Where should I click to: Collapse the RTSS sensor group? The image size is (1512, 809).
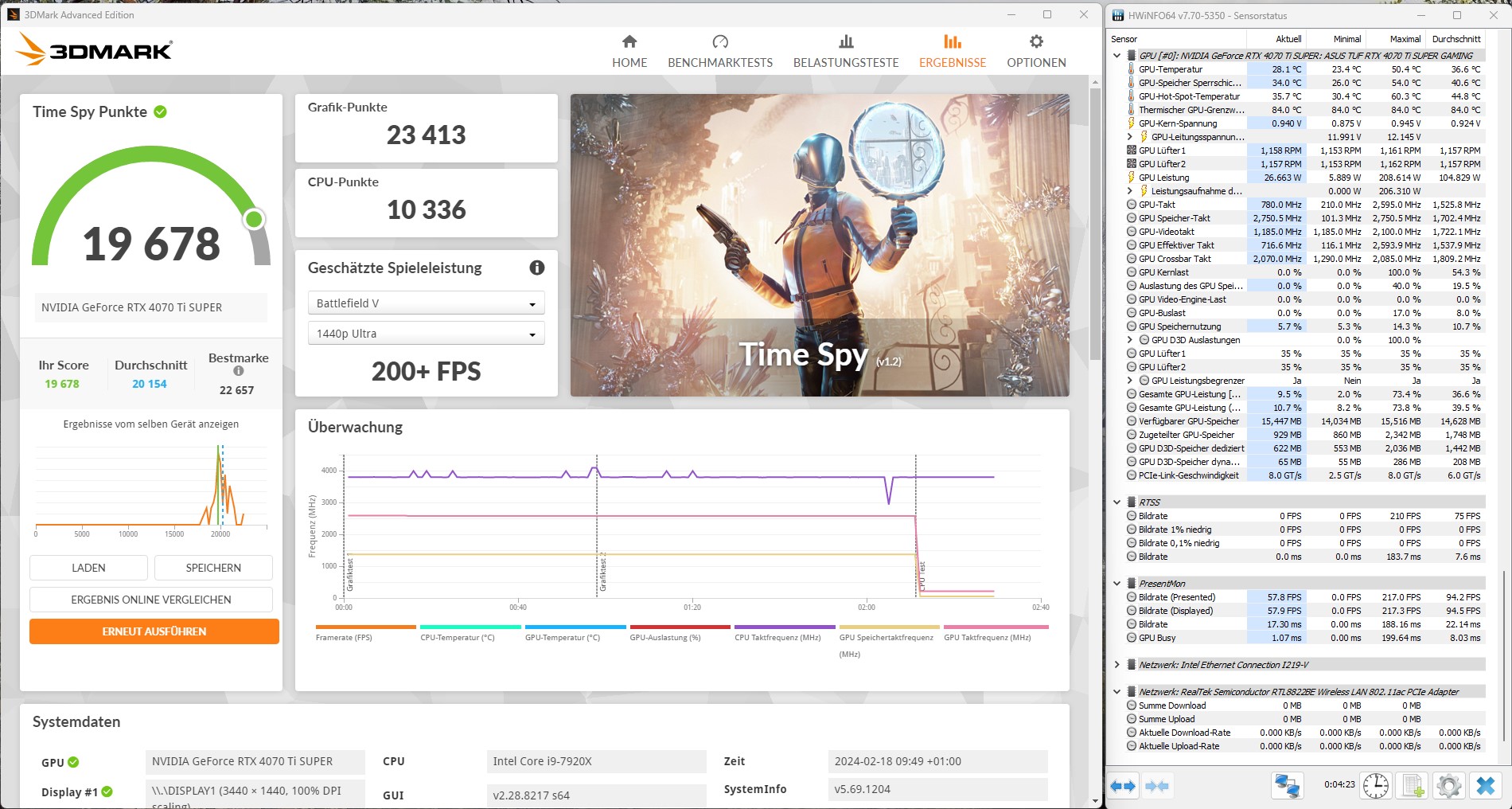pos(1116,502)
